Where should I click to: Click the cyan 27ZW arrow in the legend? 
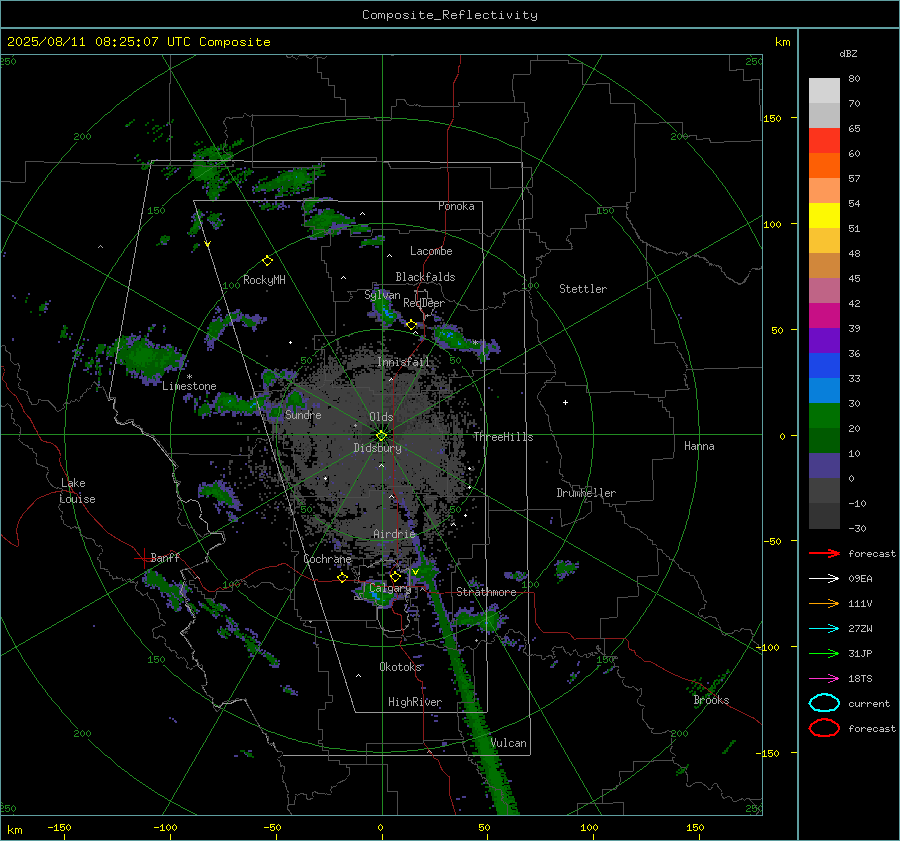coord(824,629)
